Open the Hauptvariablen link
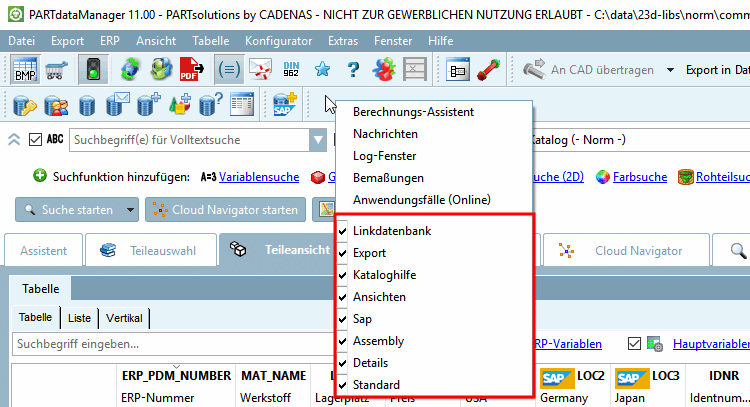750x407 pixels. tap(711, 343)
